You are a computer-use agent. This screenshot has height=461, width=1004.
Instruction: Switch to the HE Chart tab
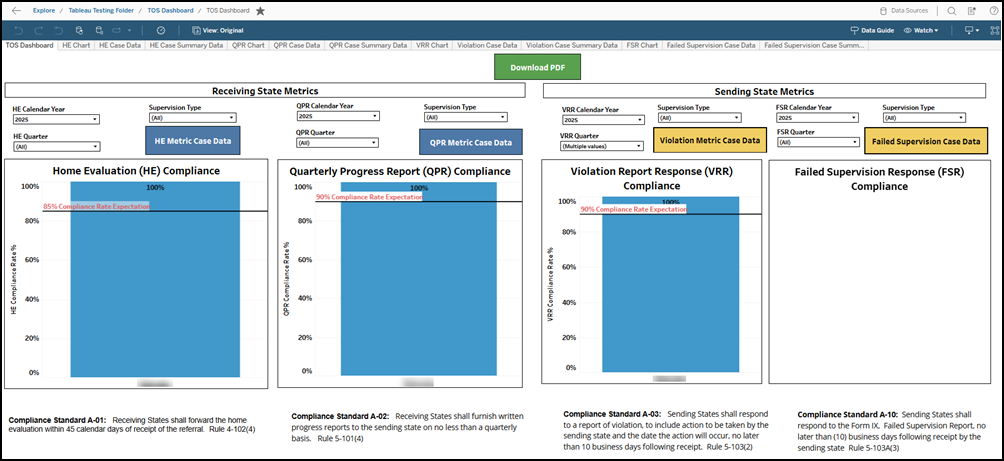(76, 45)
